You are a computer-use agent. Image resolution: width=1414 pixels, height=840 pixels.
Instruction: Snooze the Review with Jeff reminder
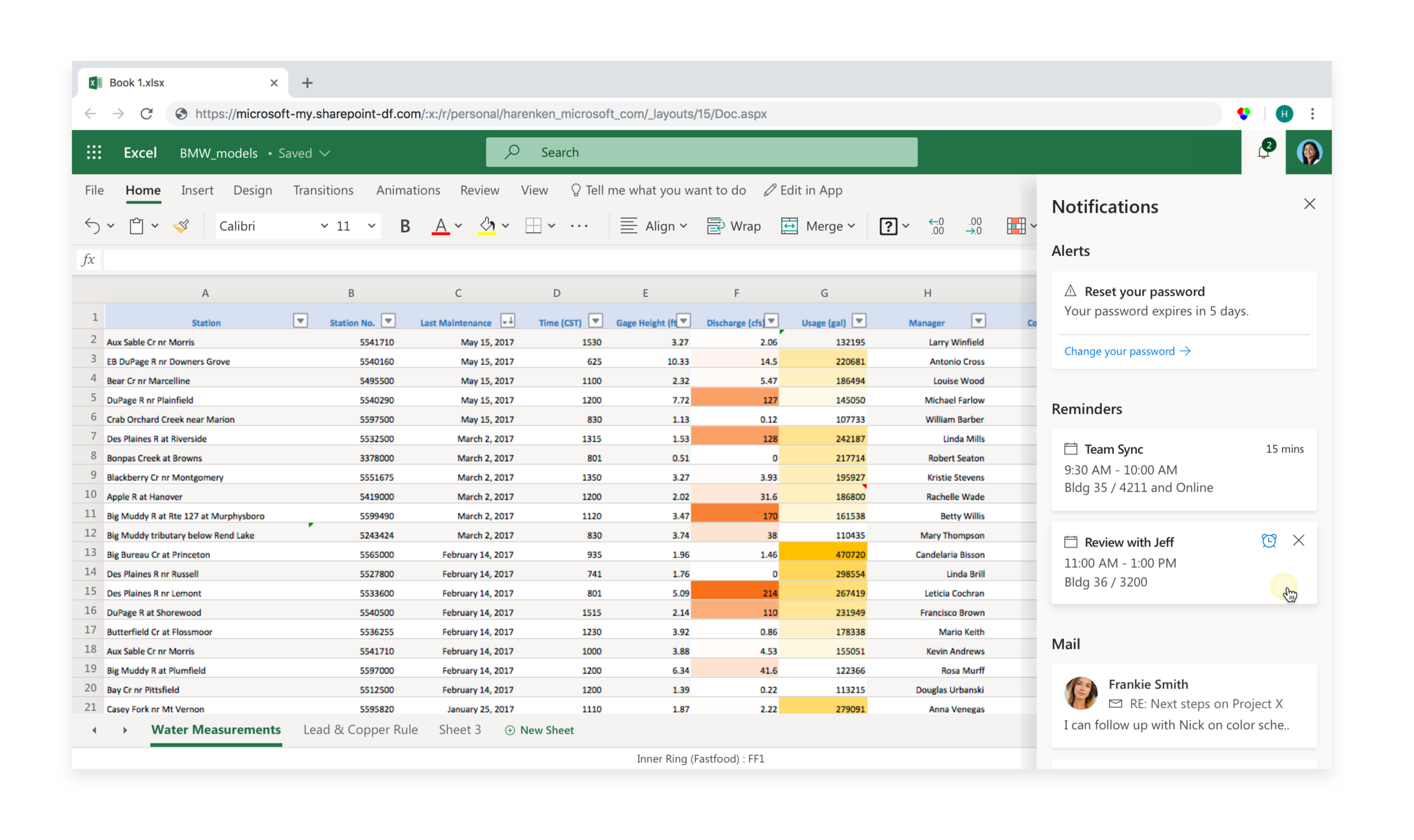(x=1269, y=541)
